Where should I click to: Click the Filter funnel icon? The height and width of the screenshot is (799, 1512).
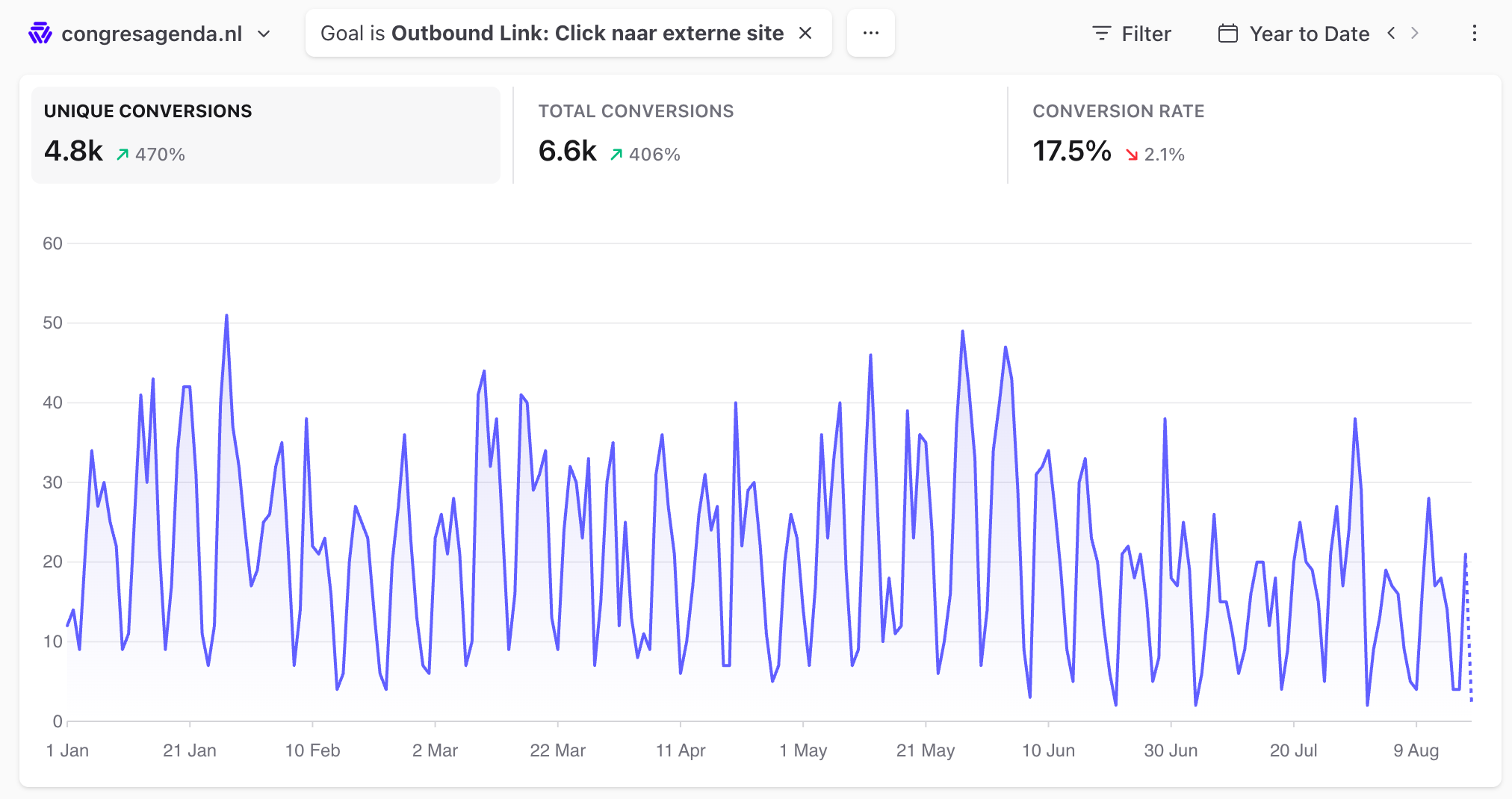(x=1102, y=34)
